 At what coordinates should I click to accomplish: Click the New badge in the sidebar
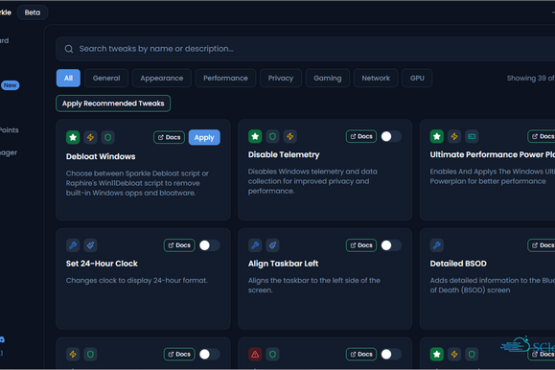pos(10,85)
